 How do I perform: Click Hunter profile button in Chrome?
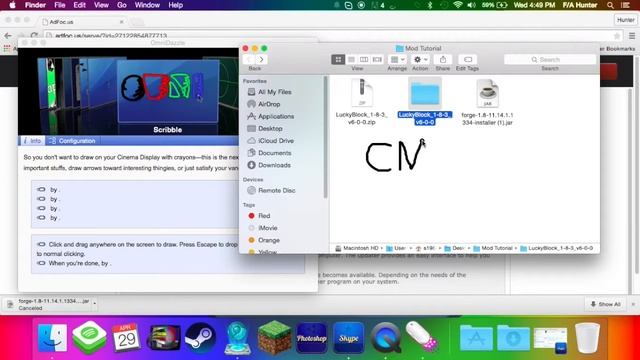coord(625,20)
